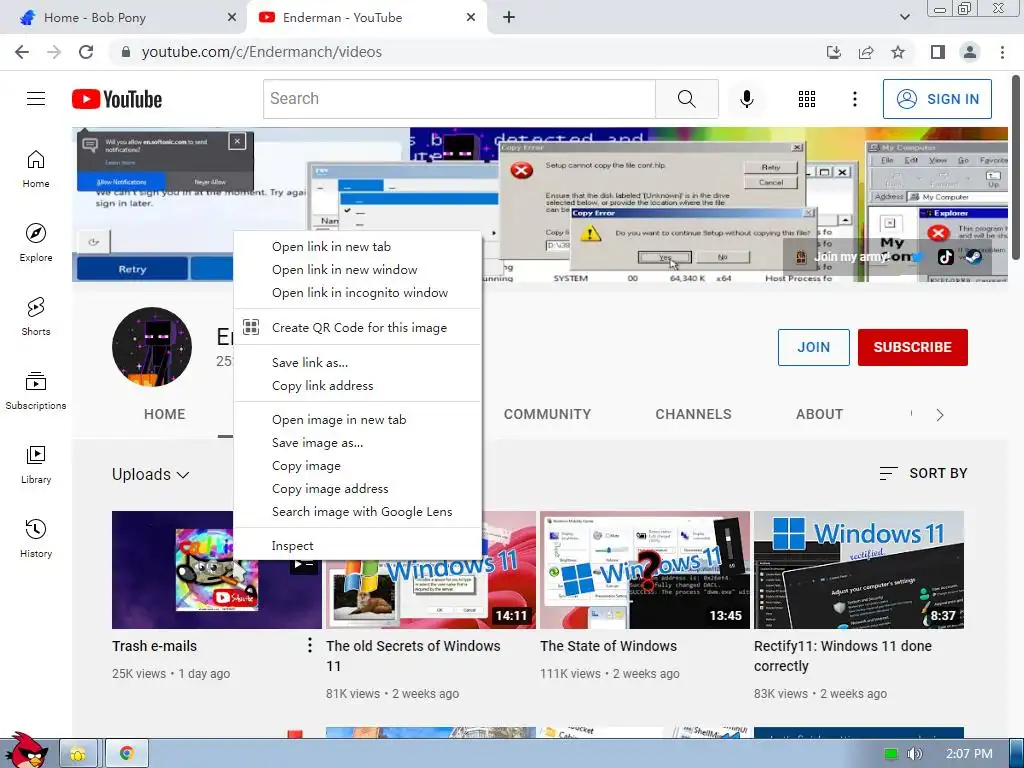Open the Chrome three-dot menu

coord(1002,52)
